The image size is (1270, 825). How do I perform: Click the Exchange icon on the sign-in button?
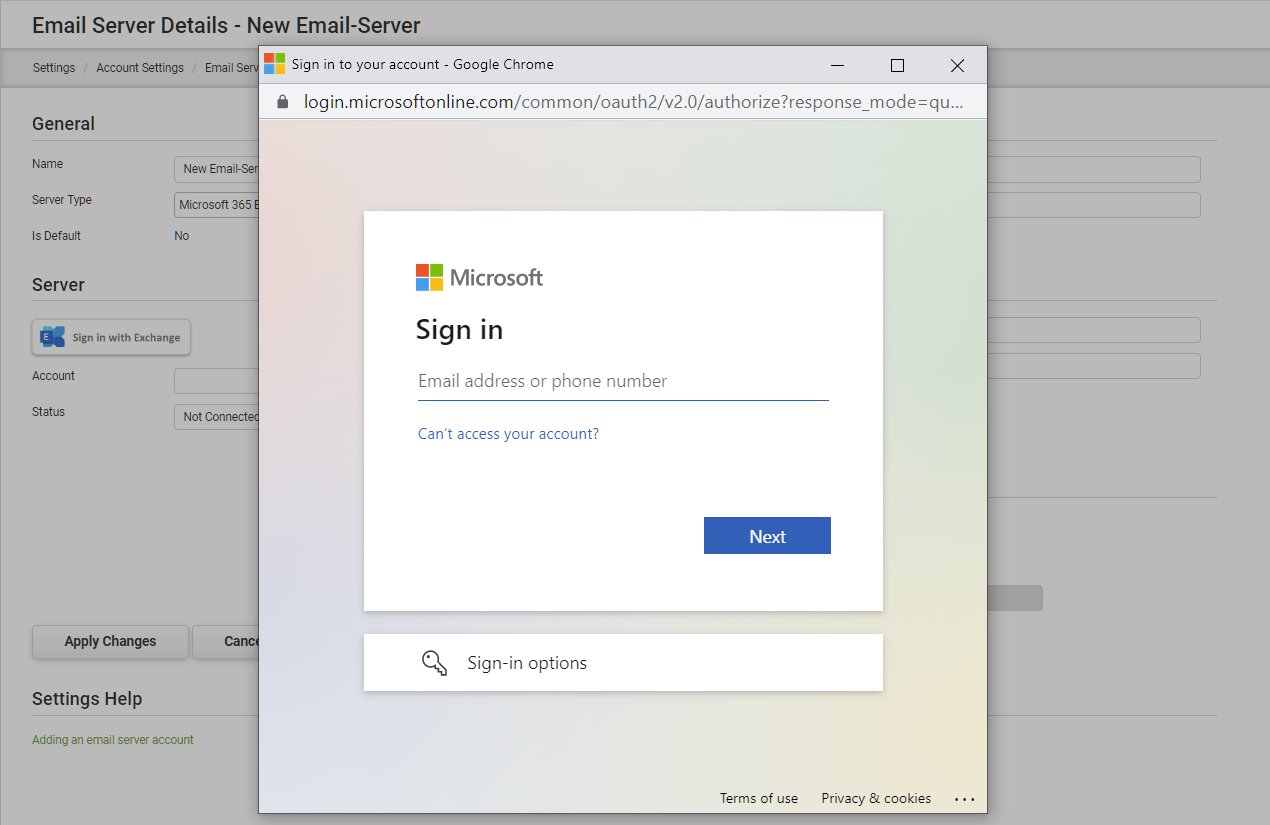[x=52, y=337]
